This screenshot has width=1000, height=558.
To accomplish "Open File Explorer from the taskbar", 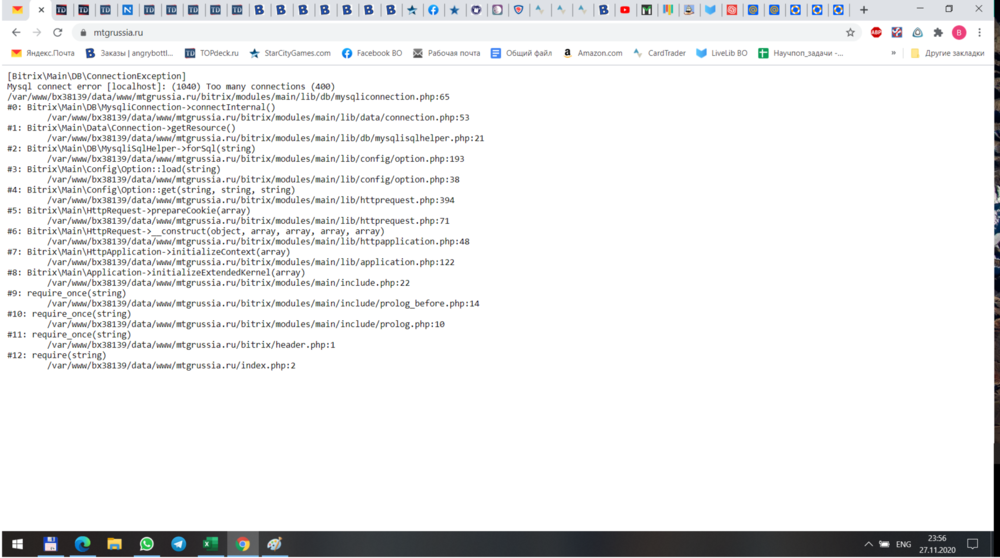I will pyautogui.click(x=114, y=544).
